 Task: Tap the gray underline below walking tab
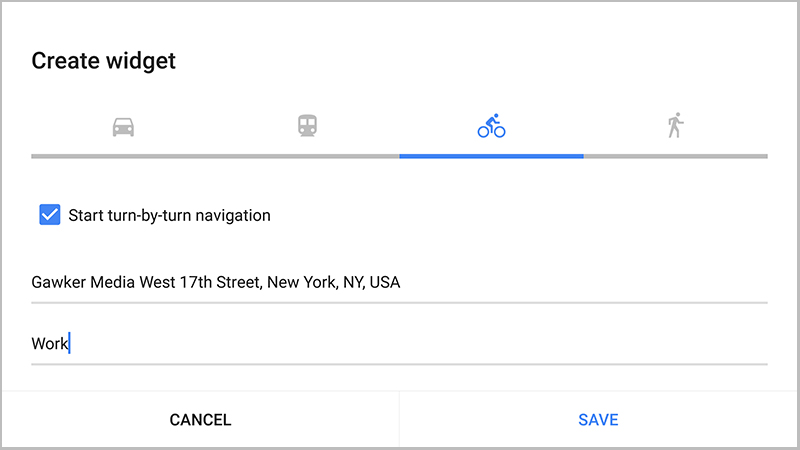point(676,156)
